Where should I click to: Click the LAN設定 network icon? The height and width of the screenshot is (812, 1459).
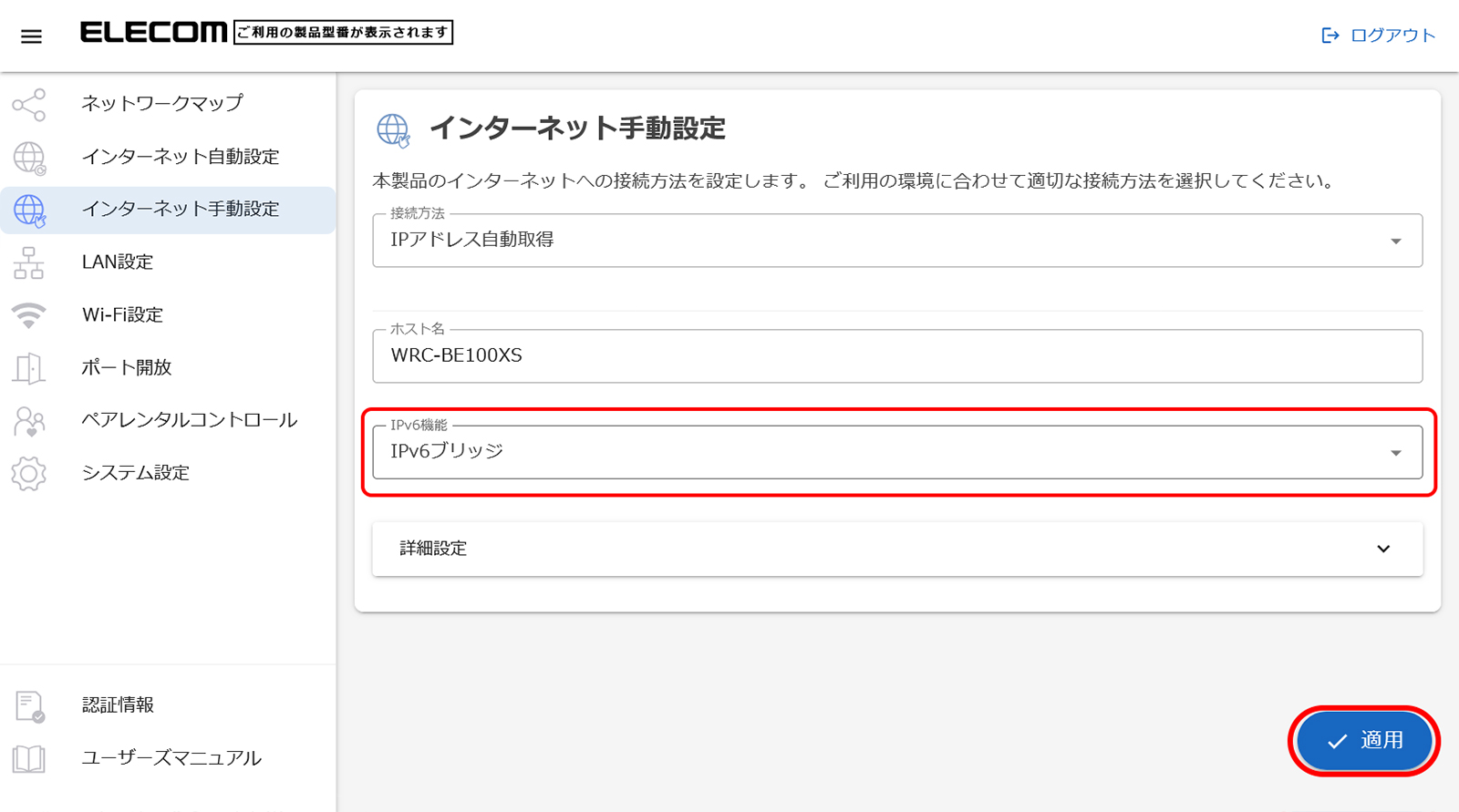(29, 262)
